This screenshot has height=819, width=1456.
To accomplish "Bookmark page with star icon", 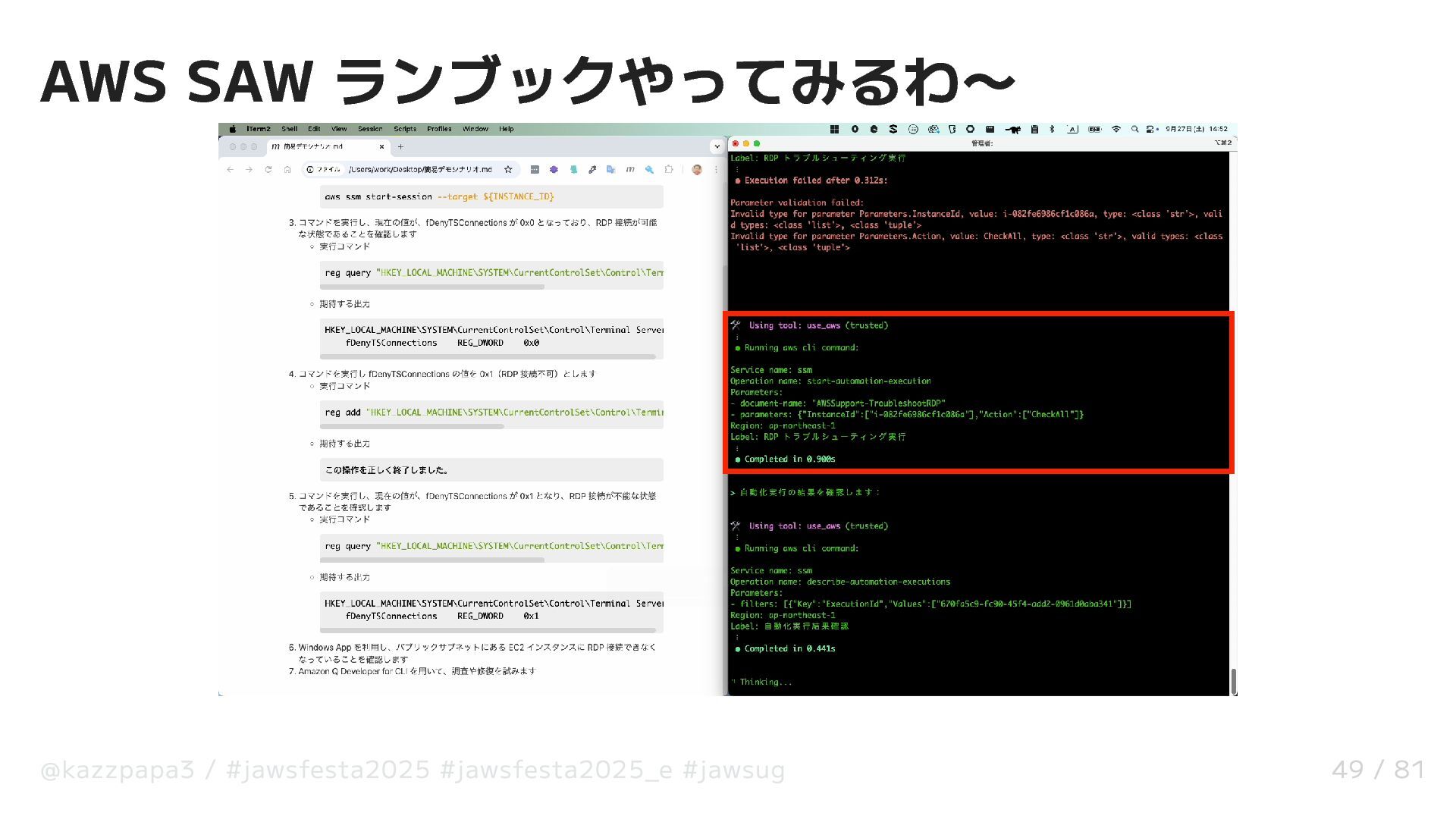I will 508,170.
